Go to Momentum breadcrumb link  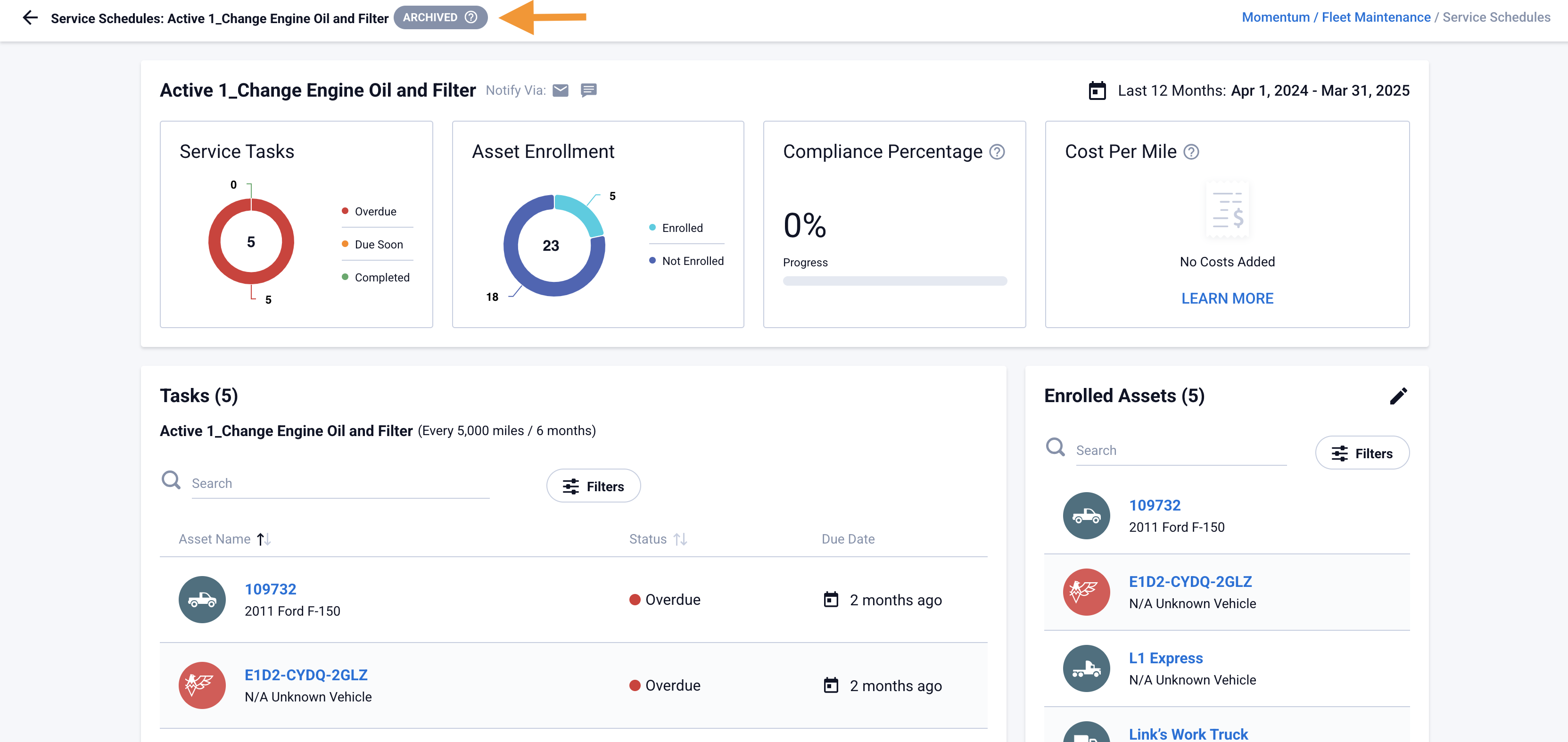coord(1275,17)
